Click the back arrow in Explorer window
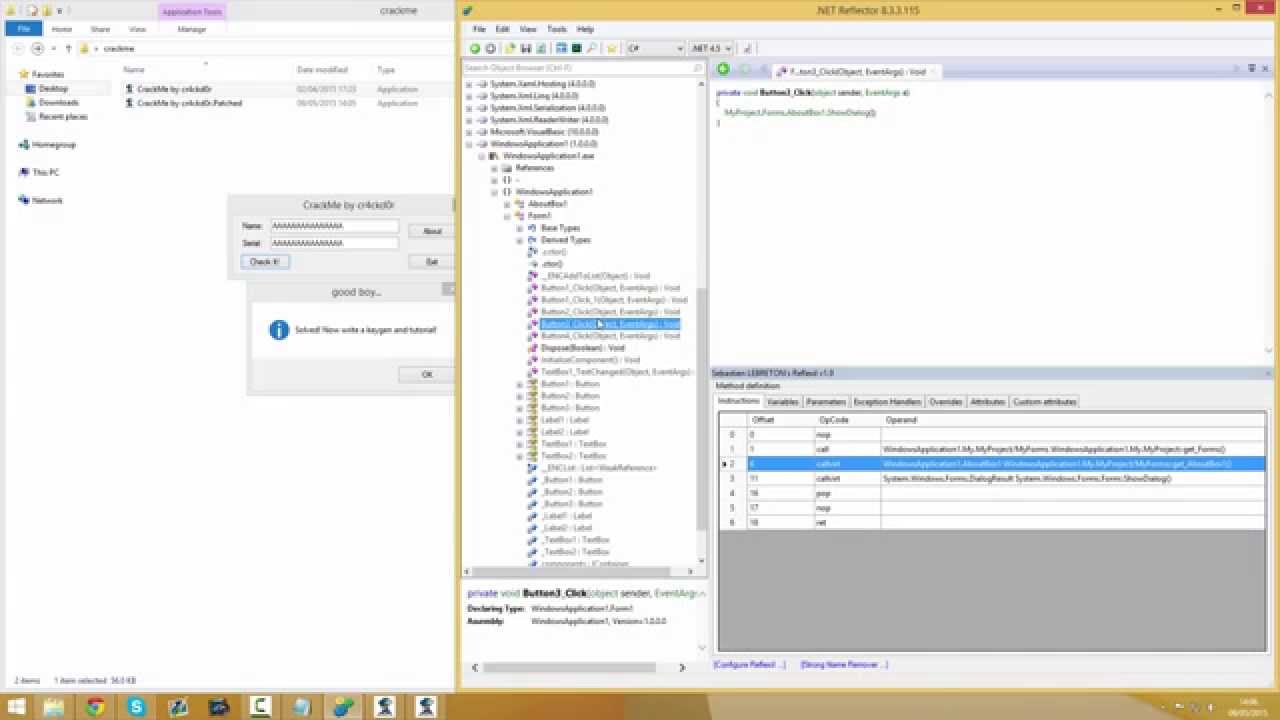The width and height of the screenshot is (1280, 720). pos(19,48)
